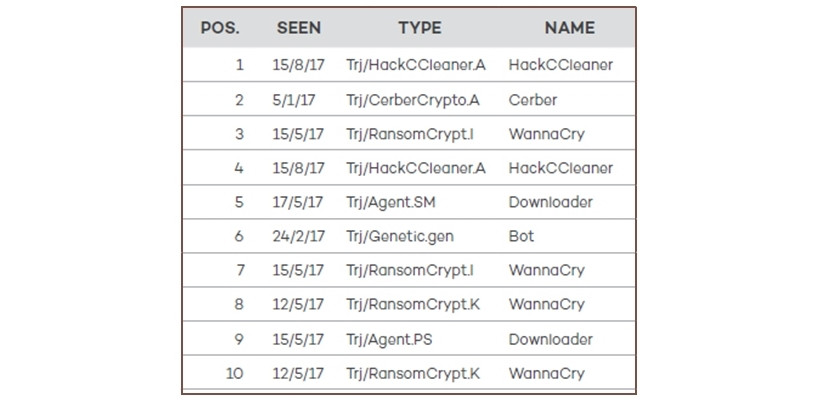
Task: Click position number 10 cell
Action: point(235,373)
